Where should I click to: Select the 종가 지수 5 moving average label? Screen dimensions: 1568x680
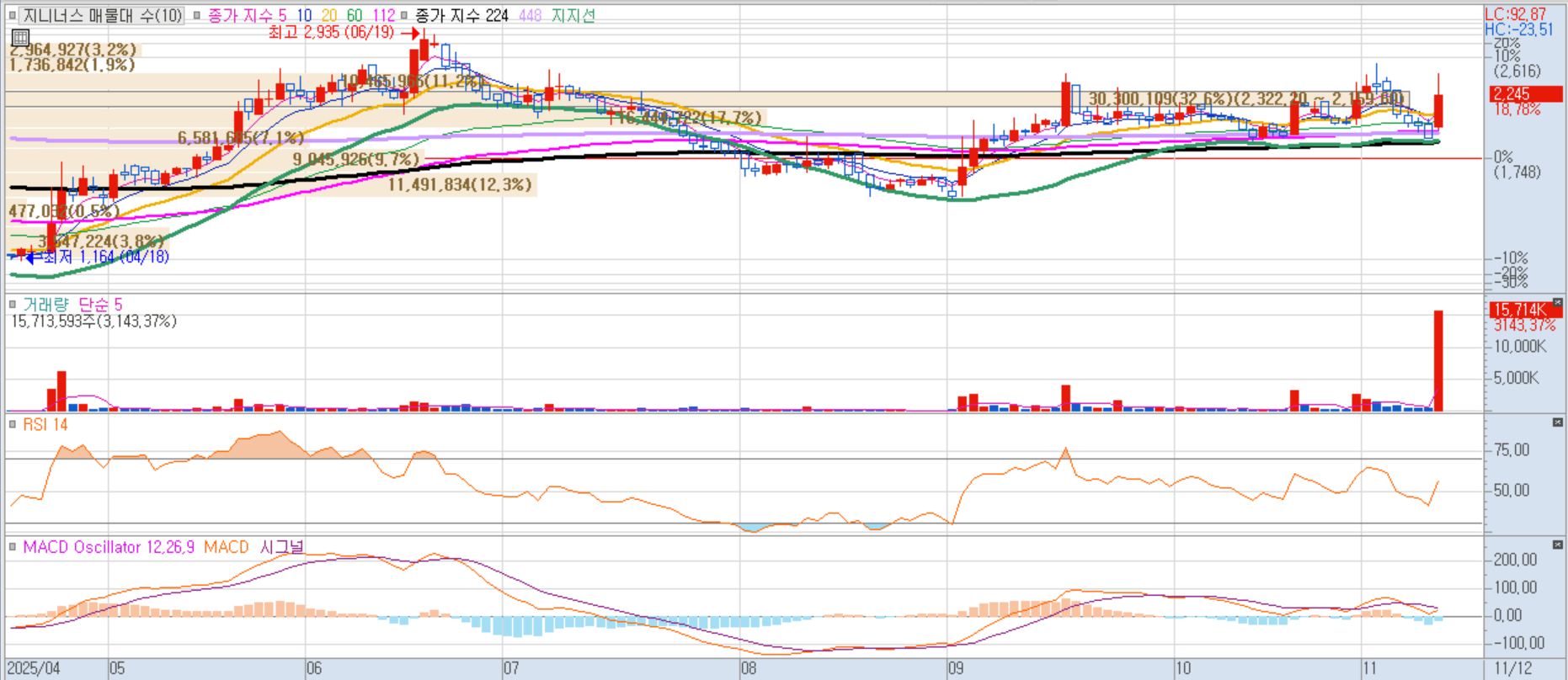(x=247, y=15)
